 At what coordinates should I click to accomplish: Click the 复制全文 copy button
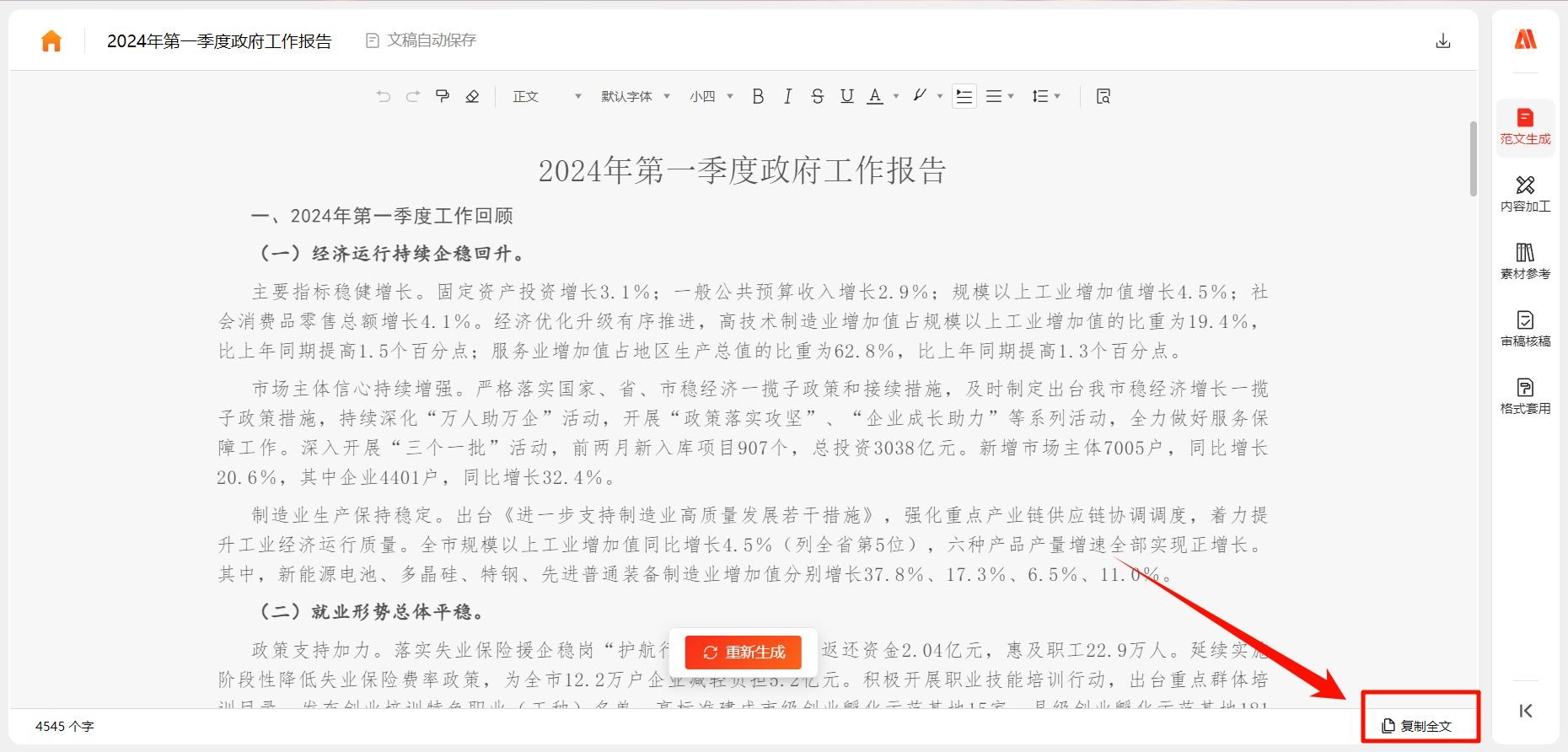tap(1418, 725)
